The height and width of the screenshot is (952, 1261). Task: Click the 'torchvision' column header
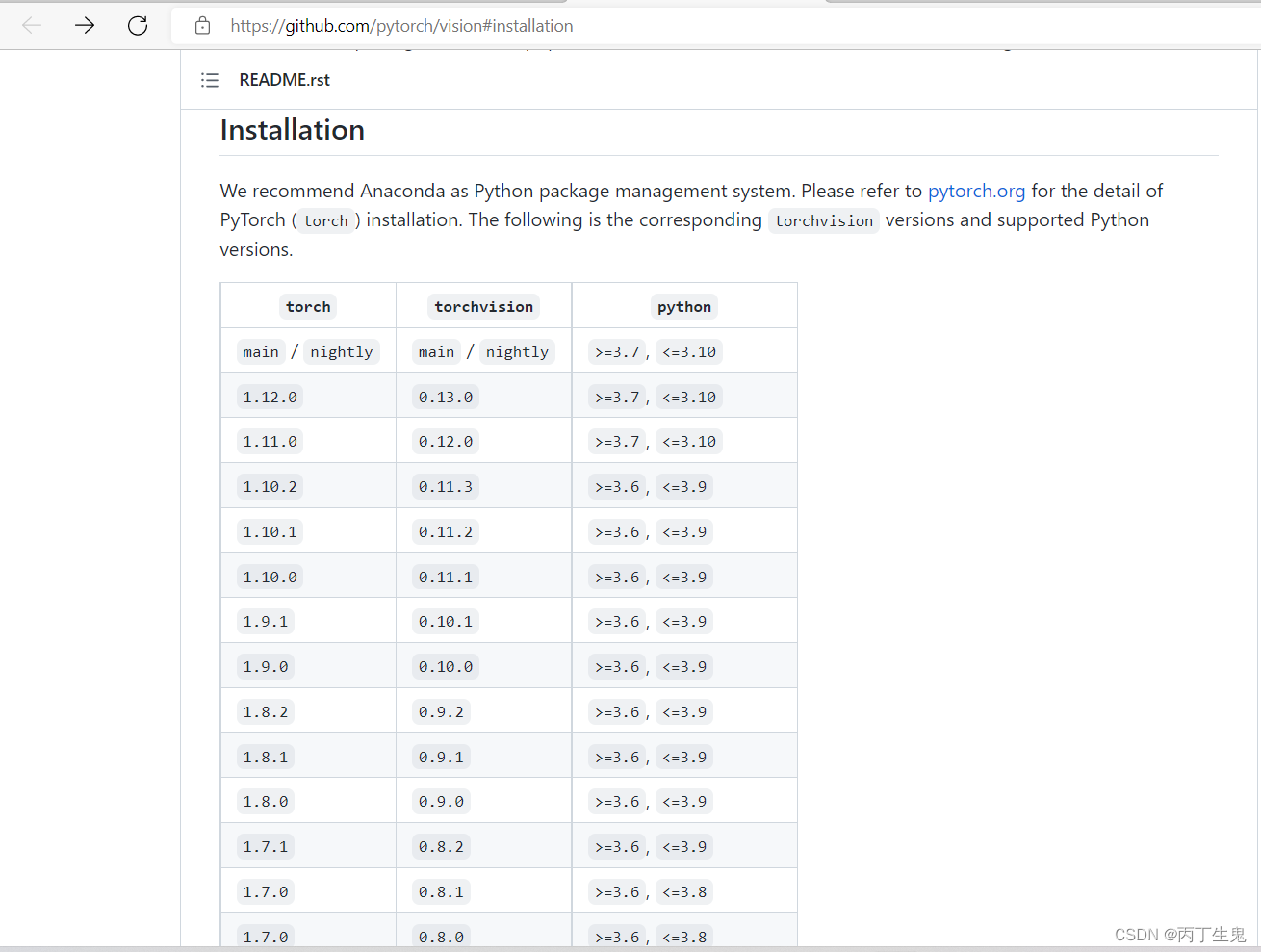(483, 306)
